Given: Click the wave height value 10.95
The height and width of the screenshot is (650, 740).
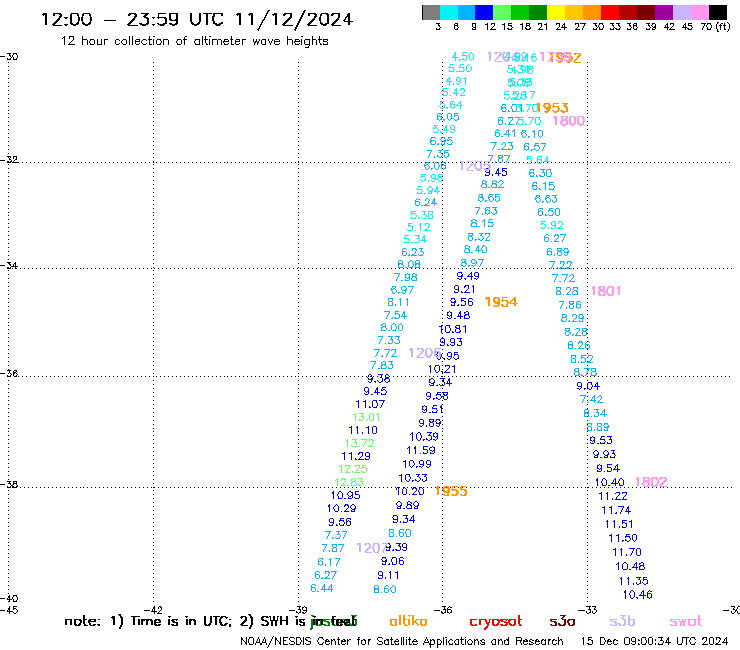Looking at the screenshot, I should coord(345,496).
